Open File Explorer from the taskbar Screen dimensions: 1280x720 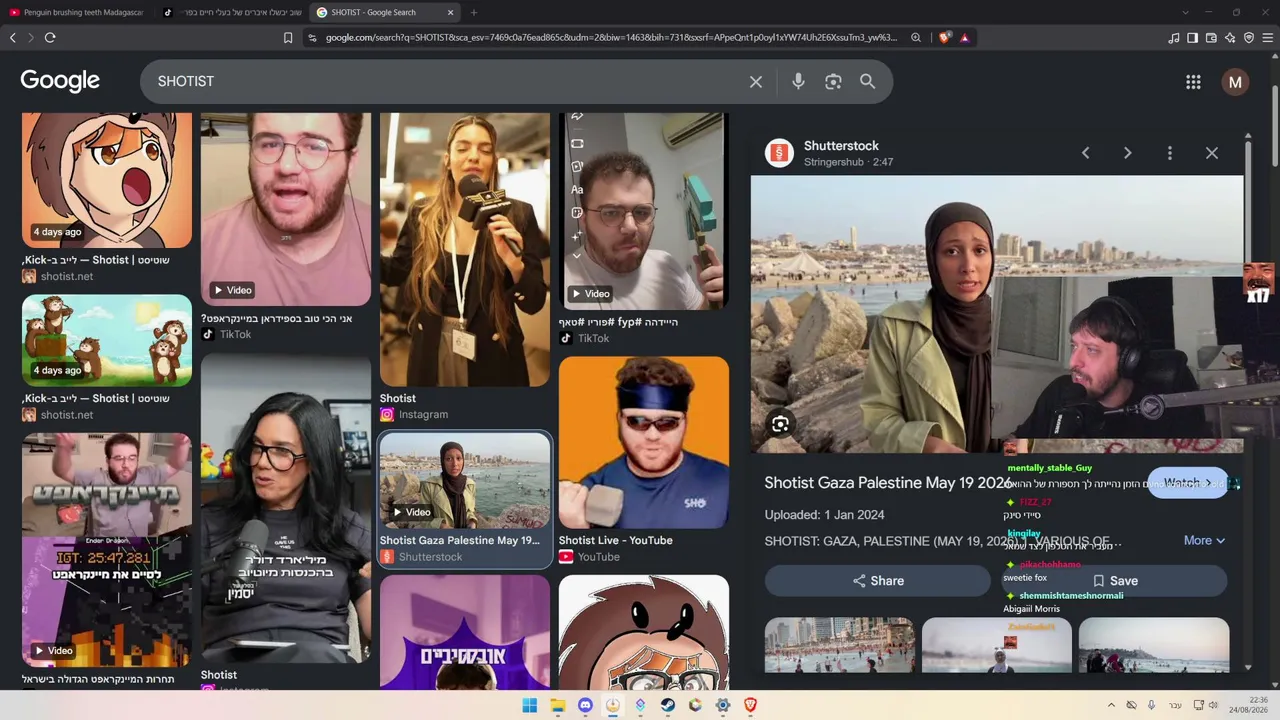pyautogui.click(x=557, y=705)
